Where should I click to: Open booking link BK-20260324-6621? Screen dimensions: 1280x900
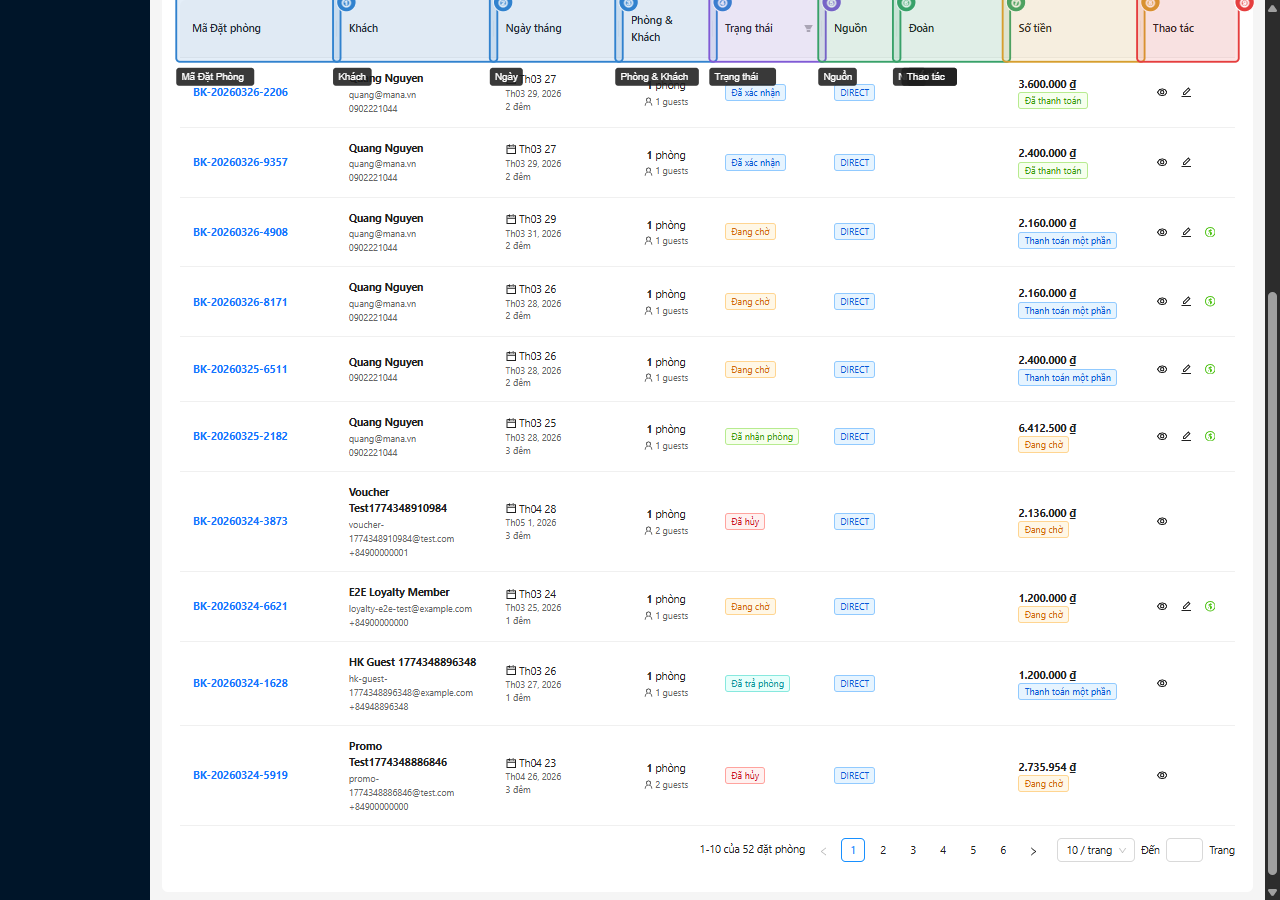tap(240, 606)
